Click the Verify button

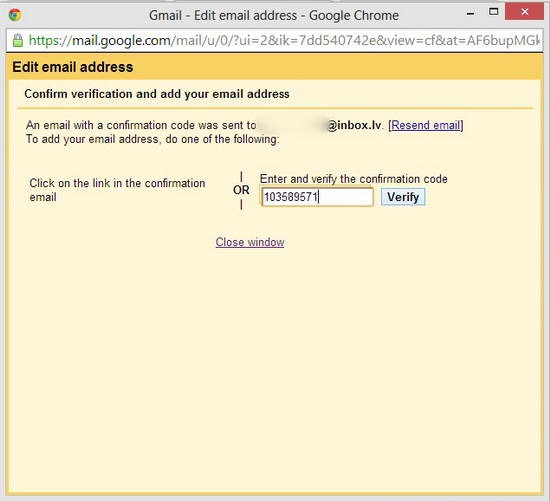coord(403,197)
